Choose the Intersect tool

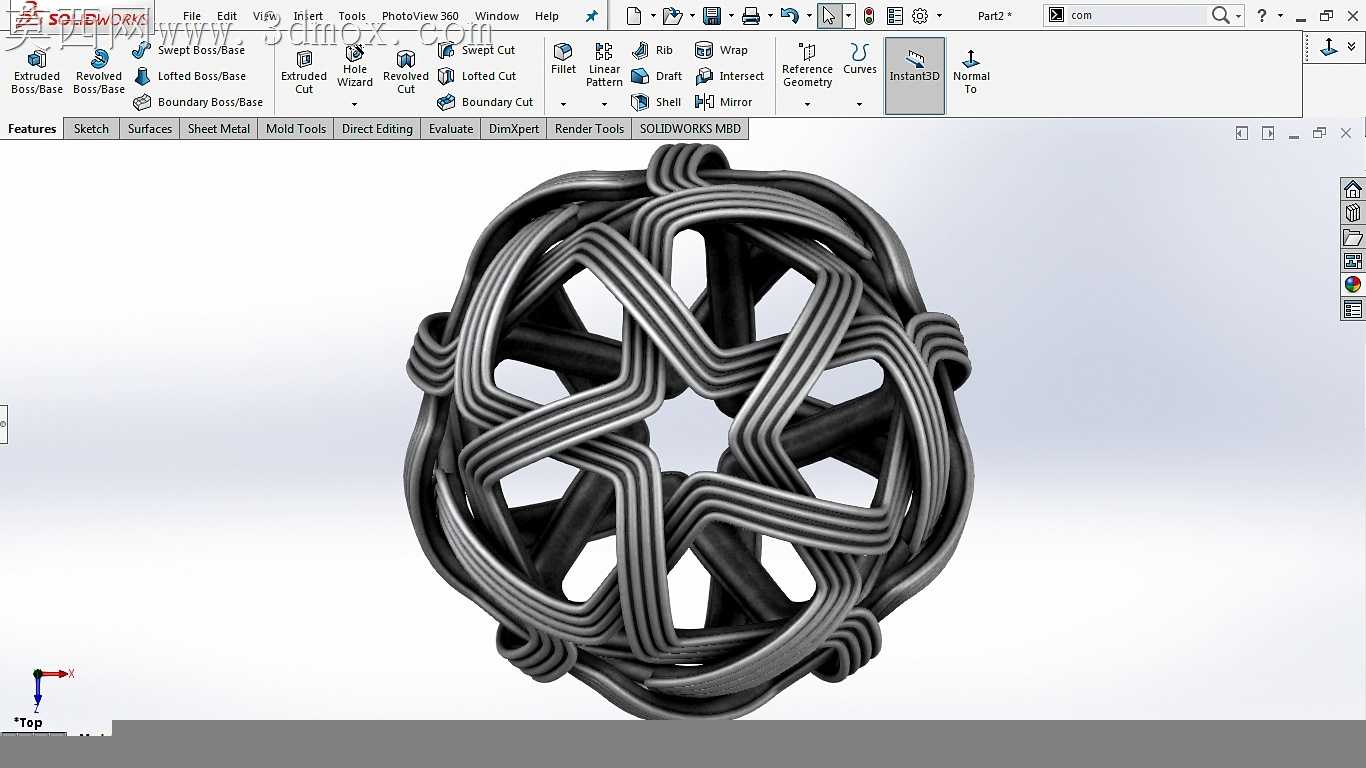pyautogui.click(x=729, y=76)
